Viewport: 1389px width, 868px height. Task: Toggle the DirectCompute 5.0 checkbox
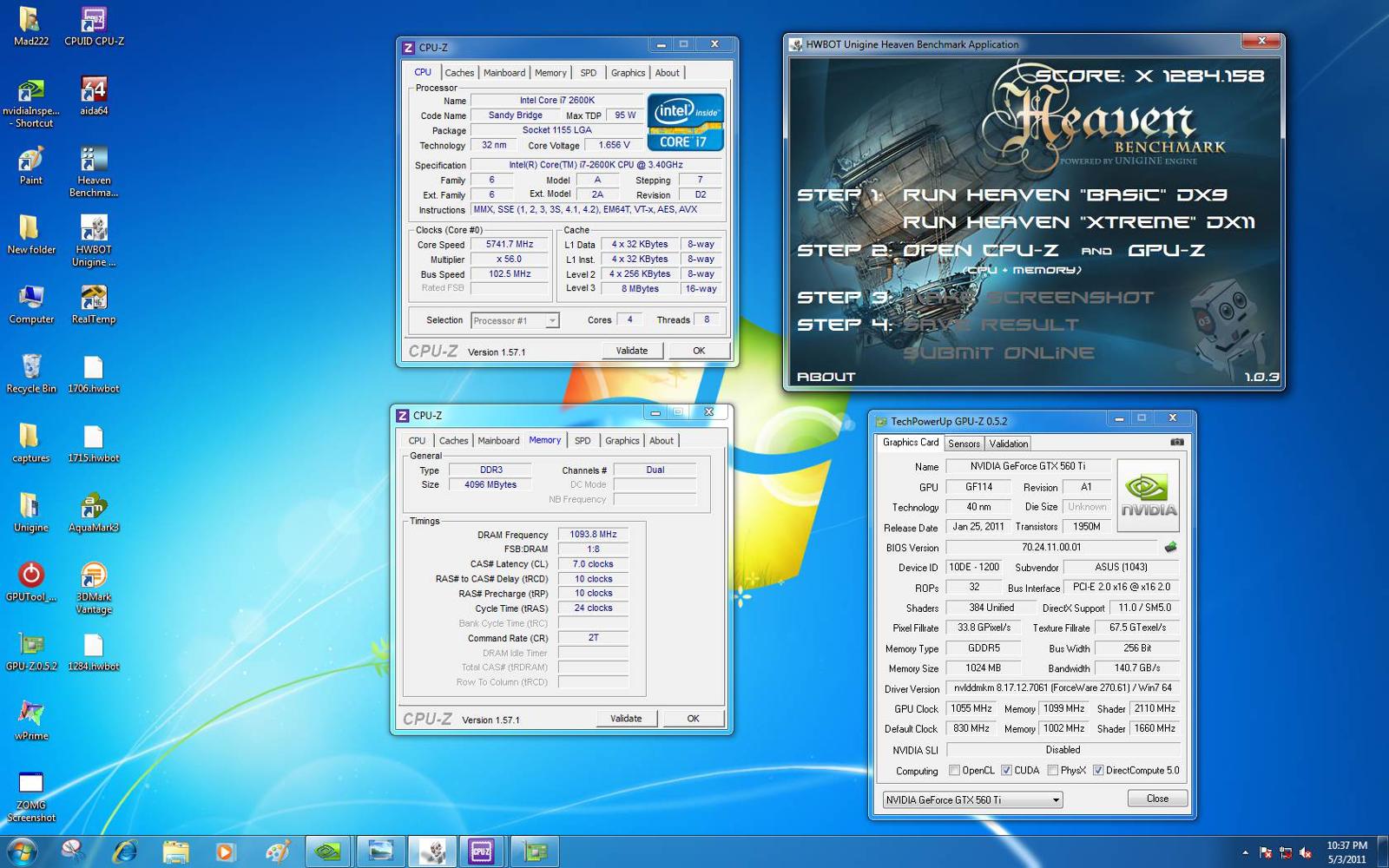pyautogui.click(x=1098, y=770)
